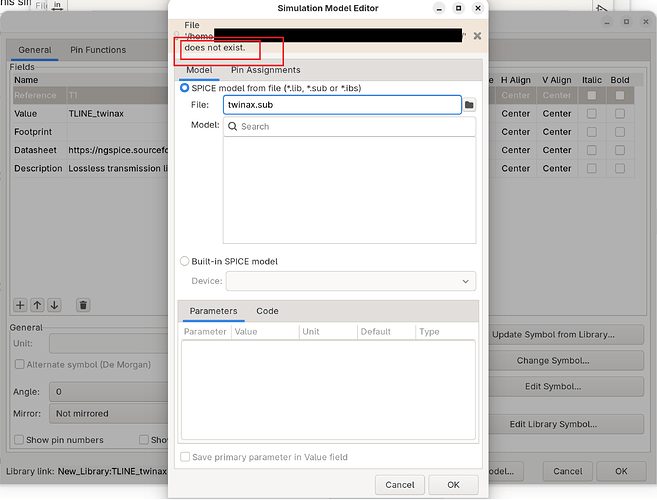Click the move field up arrow icon
This screenshot has width=657, height=500.
tap(37, 304)
